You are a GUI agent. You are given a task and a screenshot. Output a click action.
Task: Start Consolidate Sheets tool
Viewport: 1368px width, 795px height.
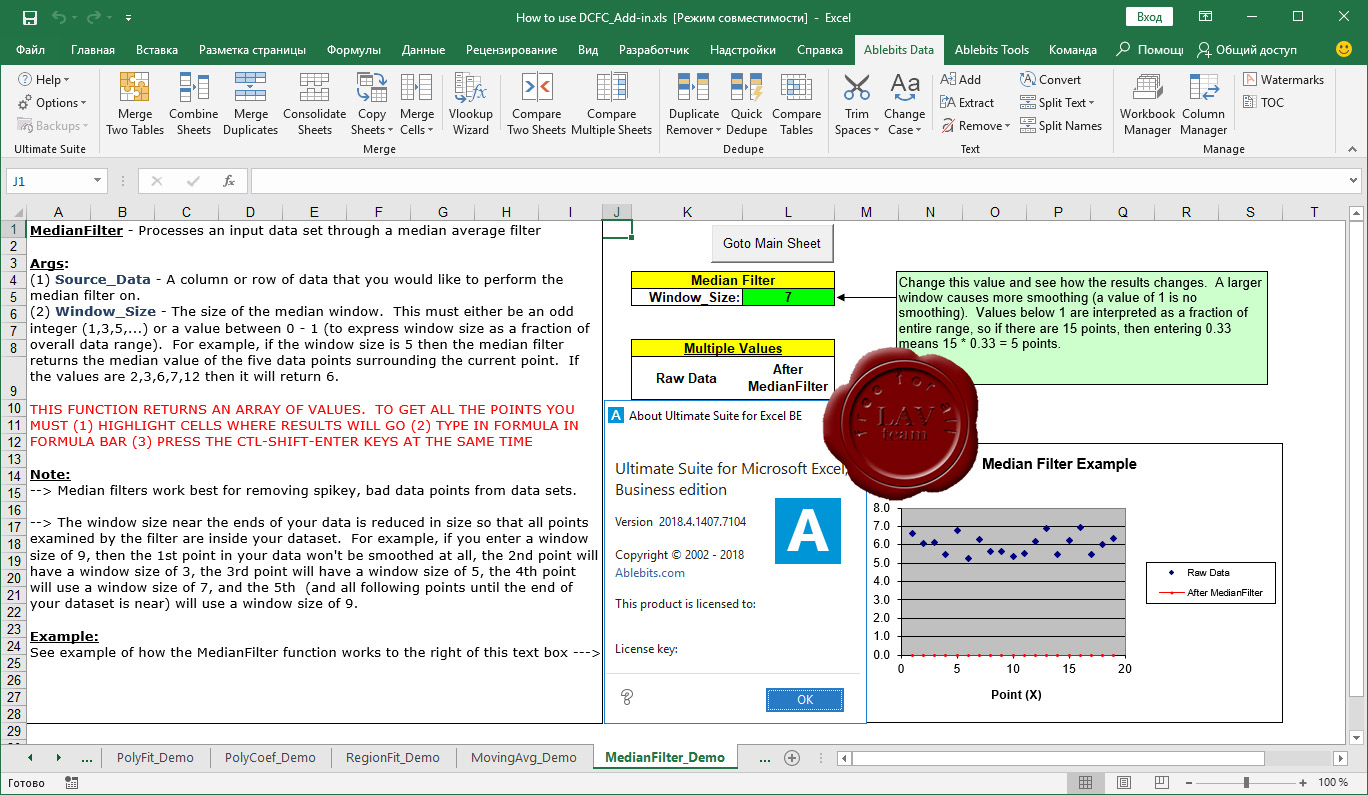coord(314,104)
